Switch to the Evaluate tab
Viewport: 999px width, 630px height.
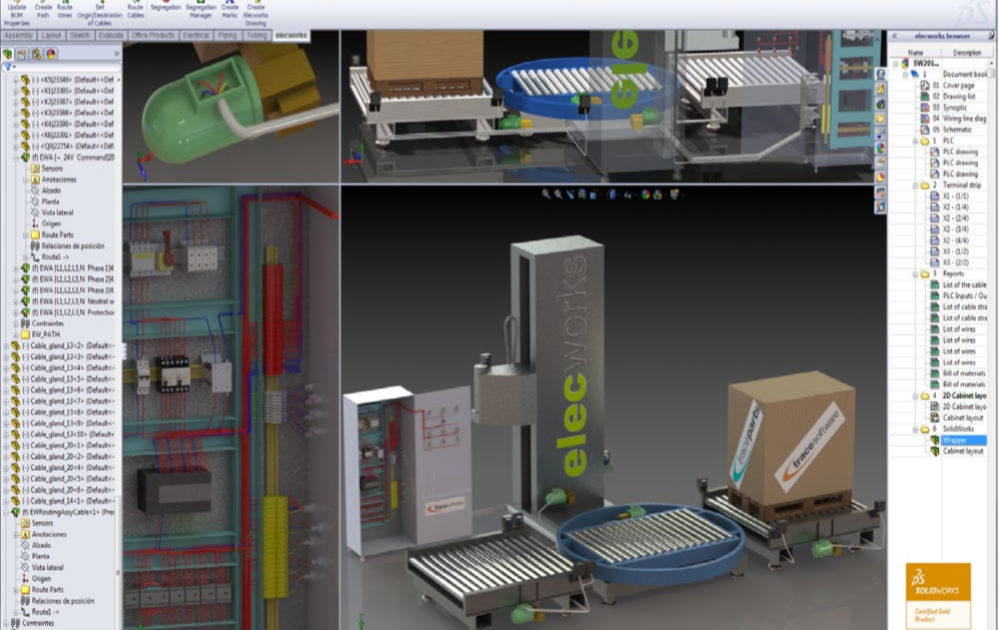pos(111,36)
